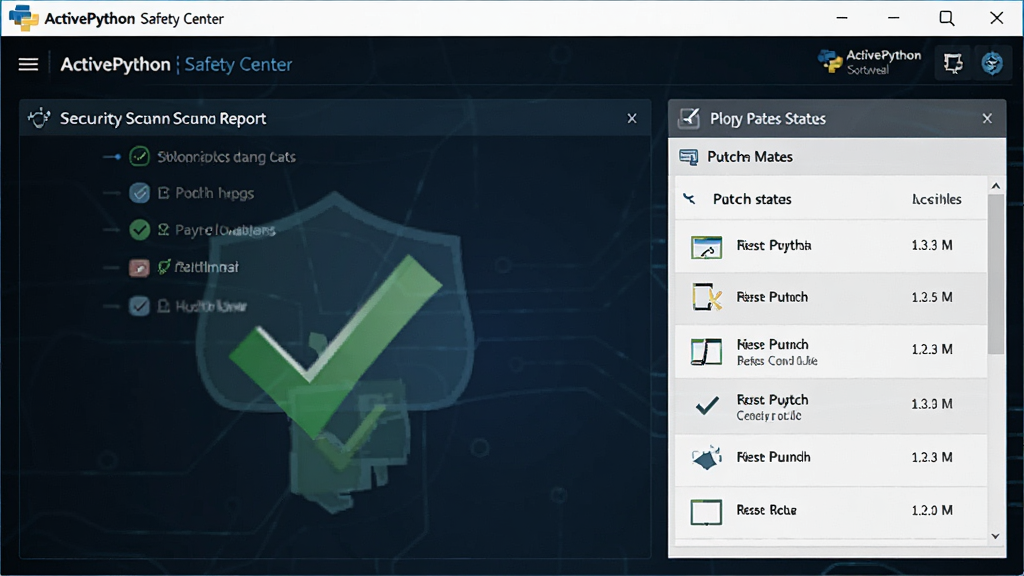Select the Pocth hrpgs item
This screenshot has width=1024, height=576.
click(x=215, y=193)
